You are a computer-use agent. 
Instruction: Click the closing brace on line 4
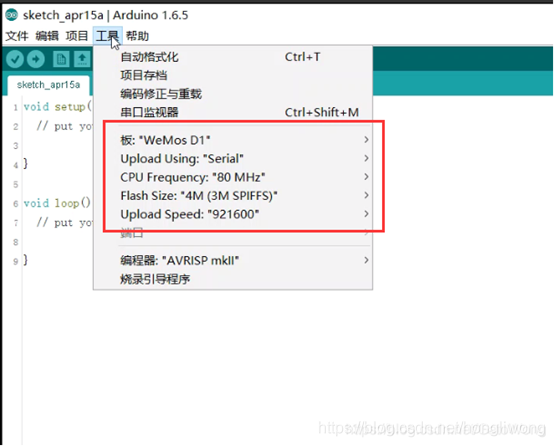[x=25, y=163]
